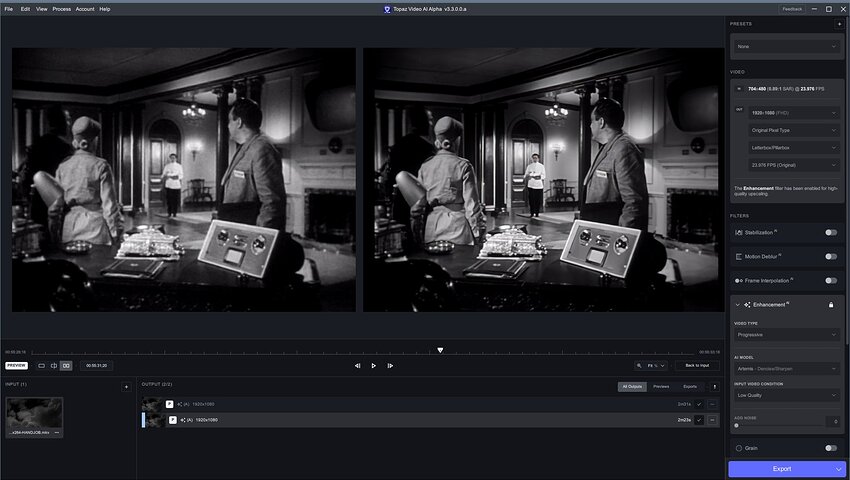Toggle the Stabilization filter switch
The image size is (850, 480).
[x=830, y=233]
